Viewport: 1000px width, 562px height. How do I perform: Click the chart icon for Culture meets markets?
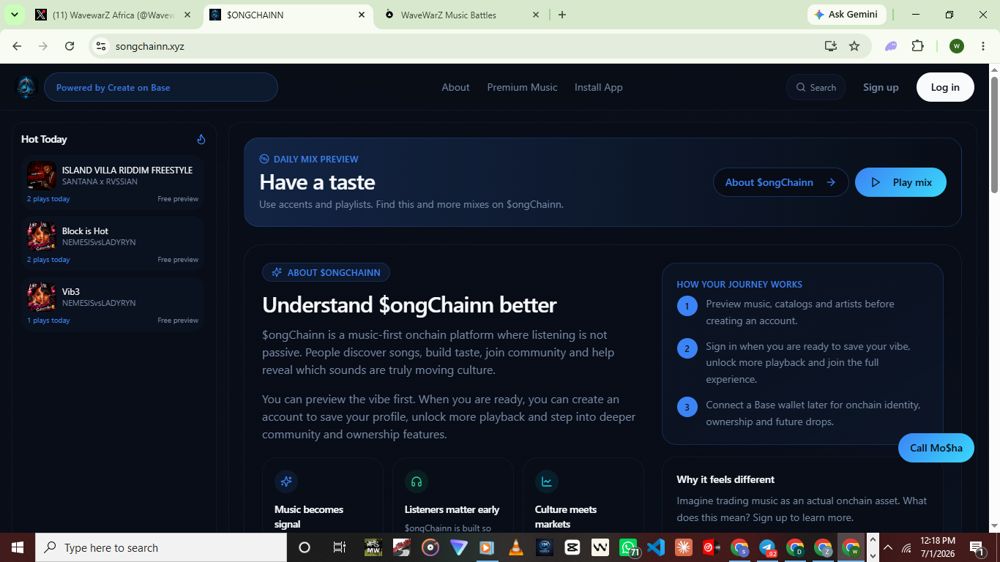(547, 482)
